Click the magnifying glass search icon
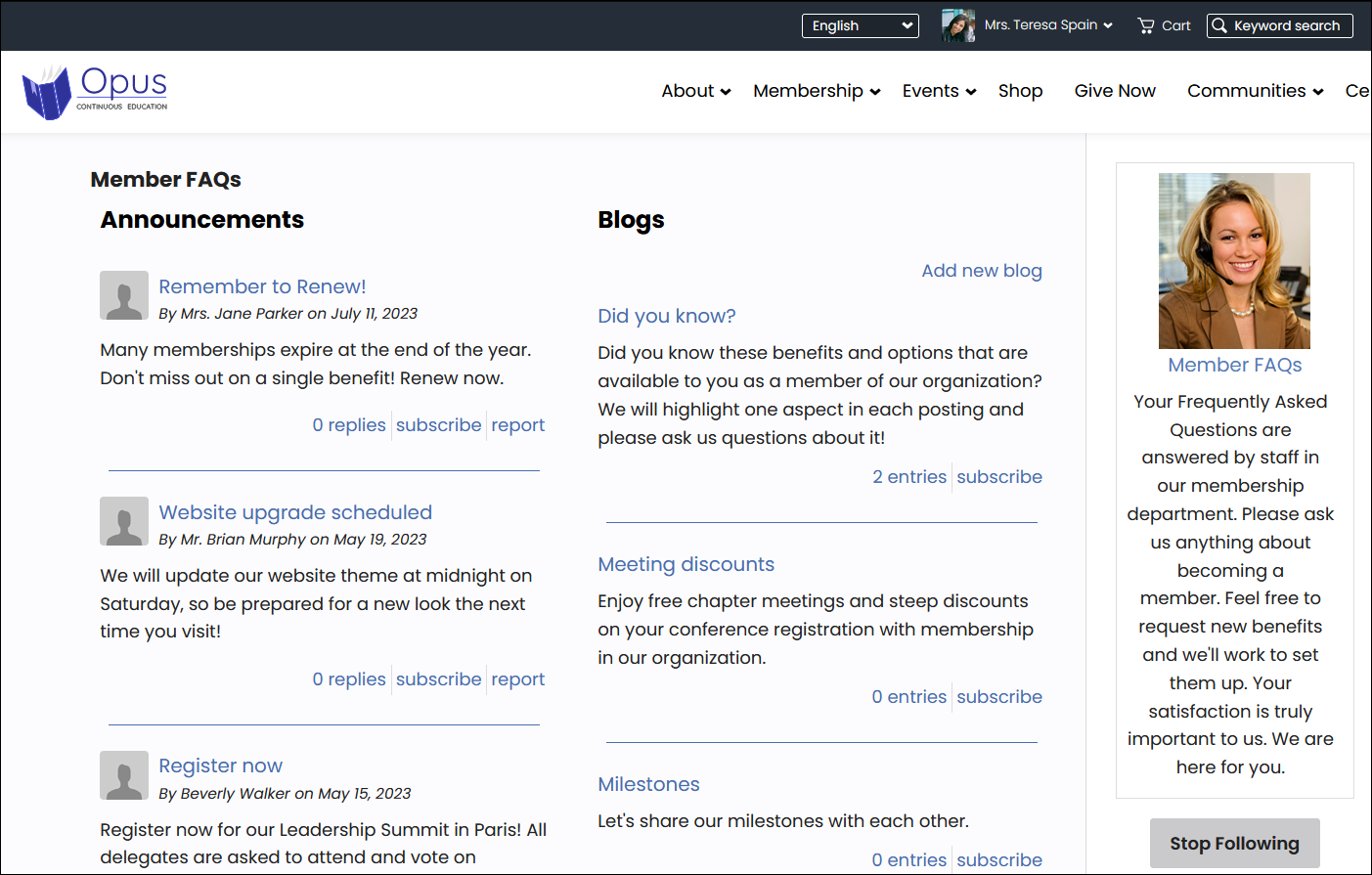The width and height of the screenshot is (1372, 875). (1219, 25)
